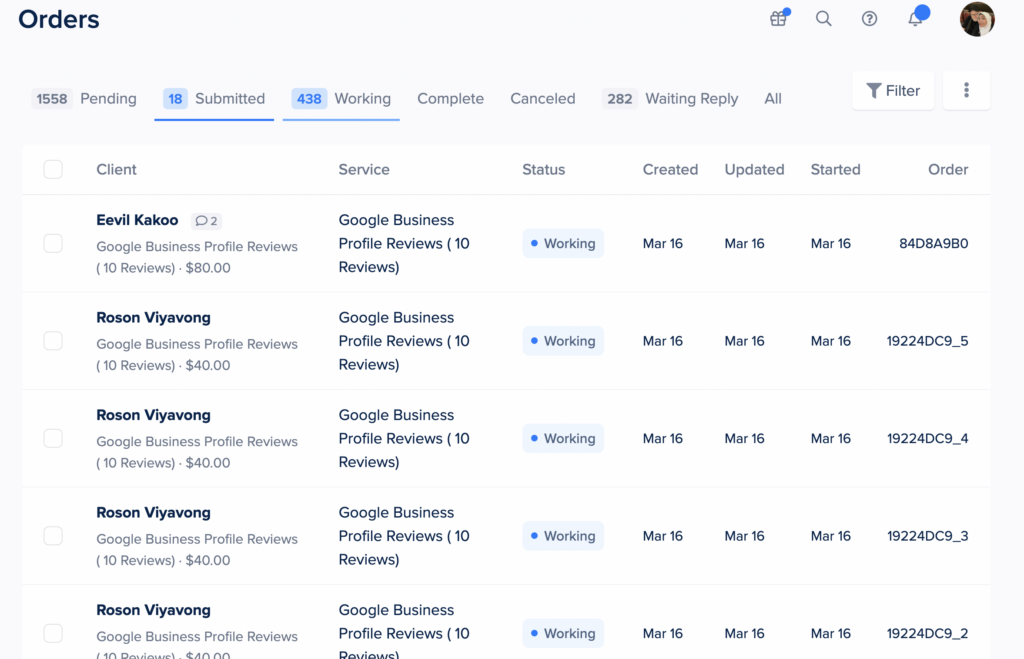Open the Filter button

pos(893,90)
